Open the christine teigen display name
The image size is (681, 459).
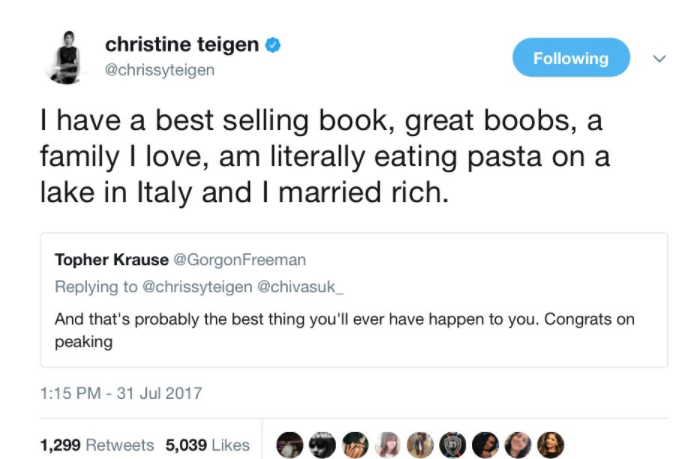click(182, 44)
